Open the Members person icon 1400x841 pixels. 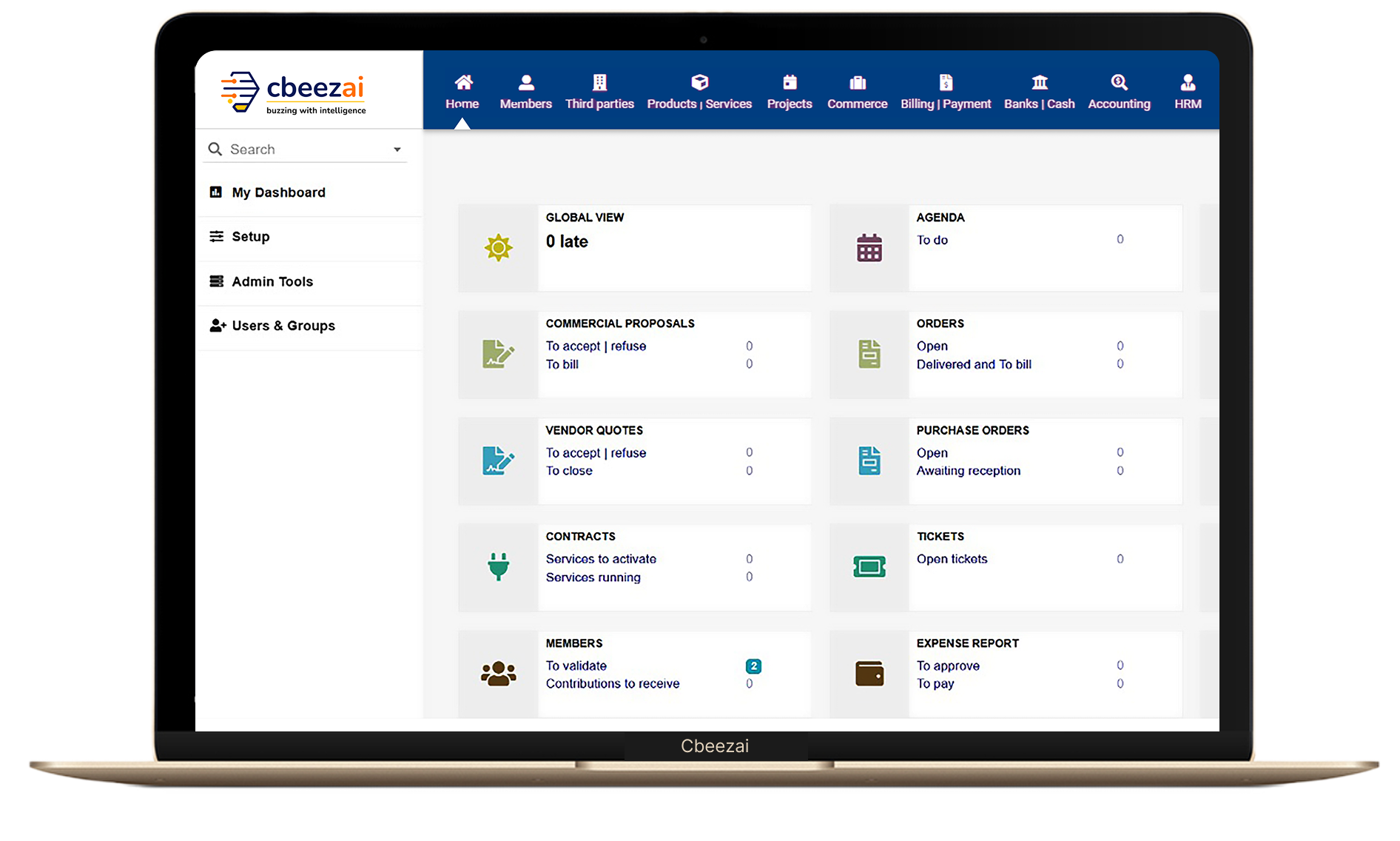point(526,82)
